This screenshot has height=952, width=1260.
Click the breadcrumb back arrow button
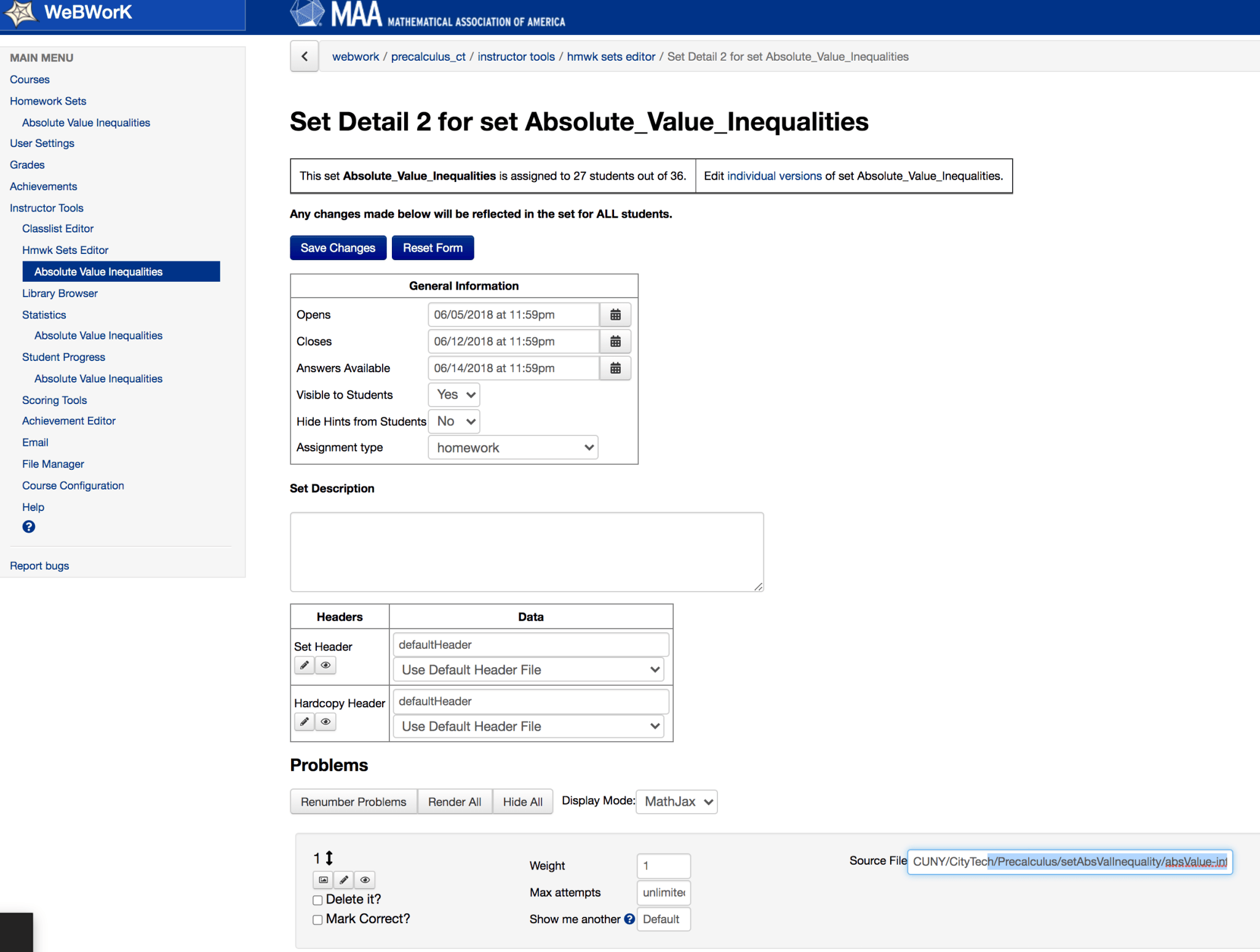(305, 57)
